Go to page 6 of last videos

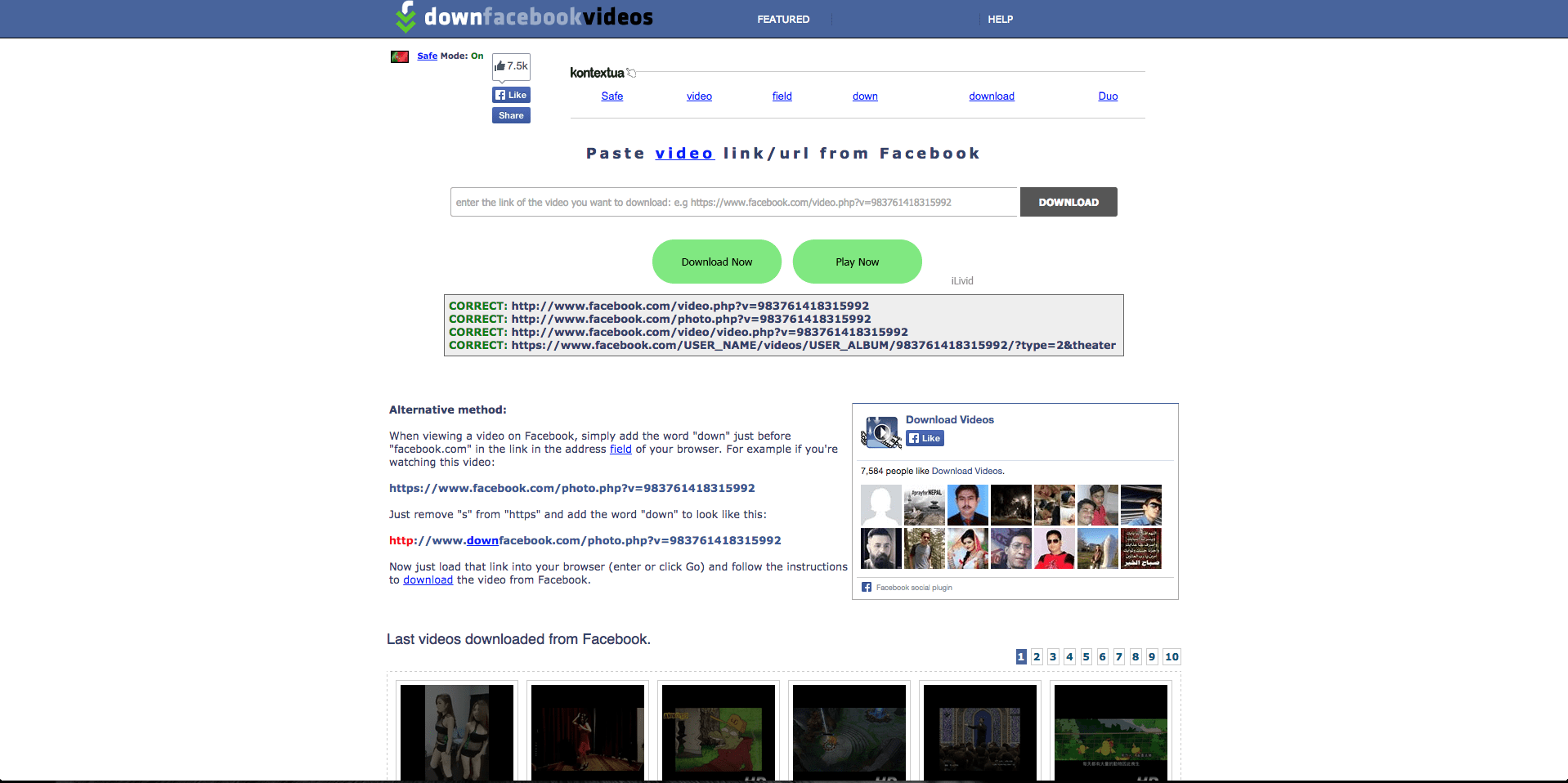click(1102, 656)
